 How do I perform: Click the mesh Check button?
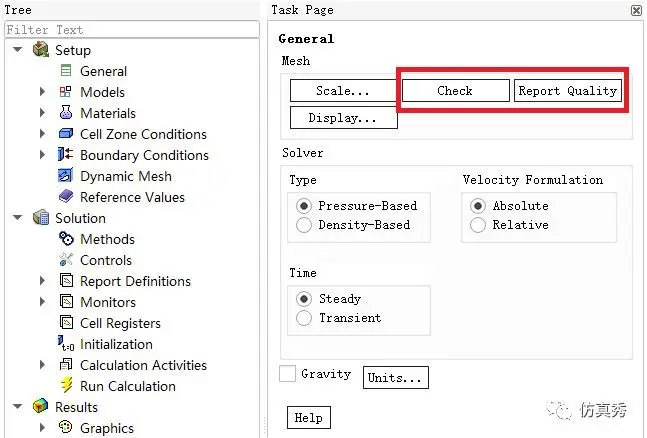pyautogui.click(x=456, y=90)
